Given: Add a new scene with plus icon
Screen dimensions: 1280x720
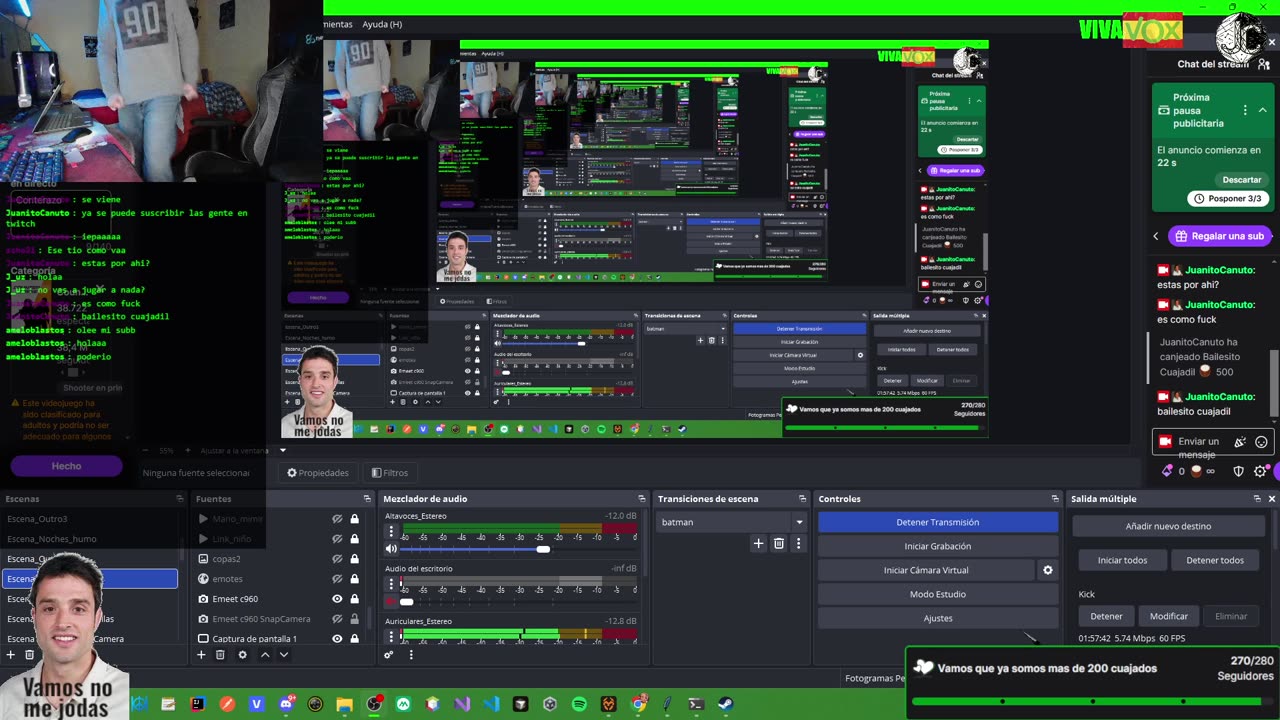Looking at the screenshot, I should click(10, 655).
